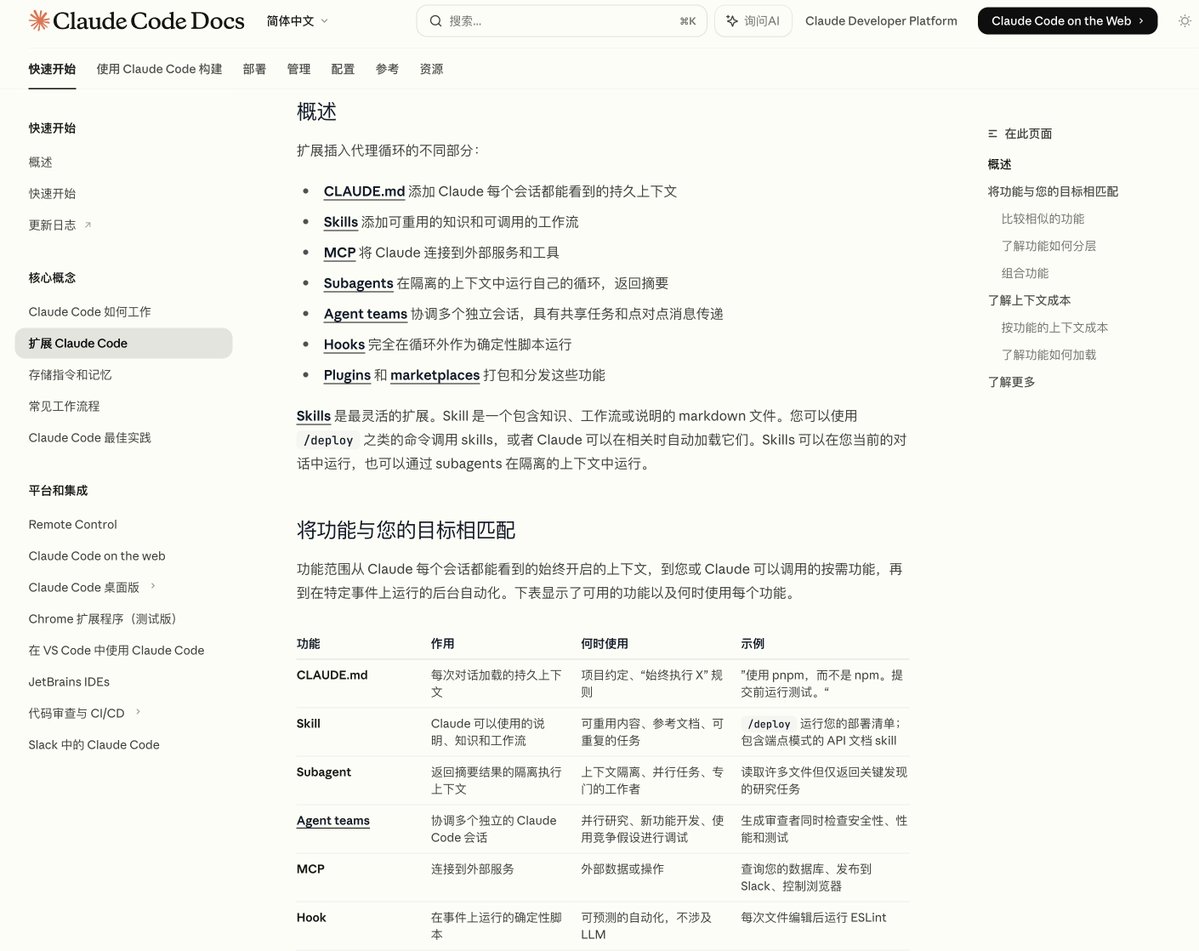Open Claude Developer Platform link
The width and height of the screenshot is (1199, 951).
tap(881, 21)
